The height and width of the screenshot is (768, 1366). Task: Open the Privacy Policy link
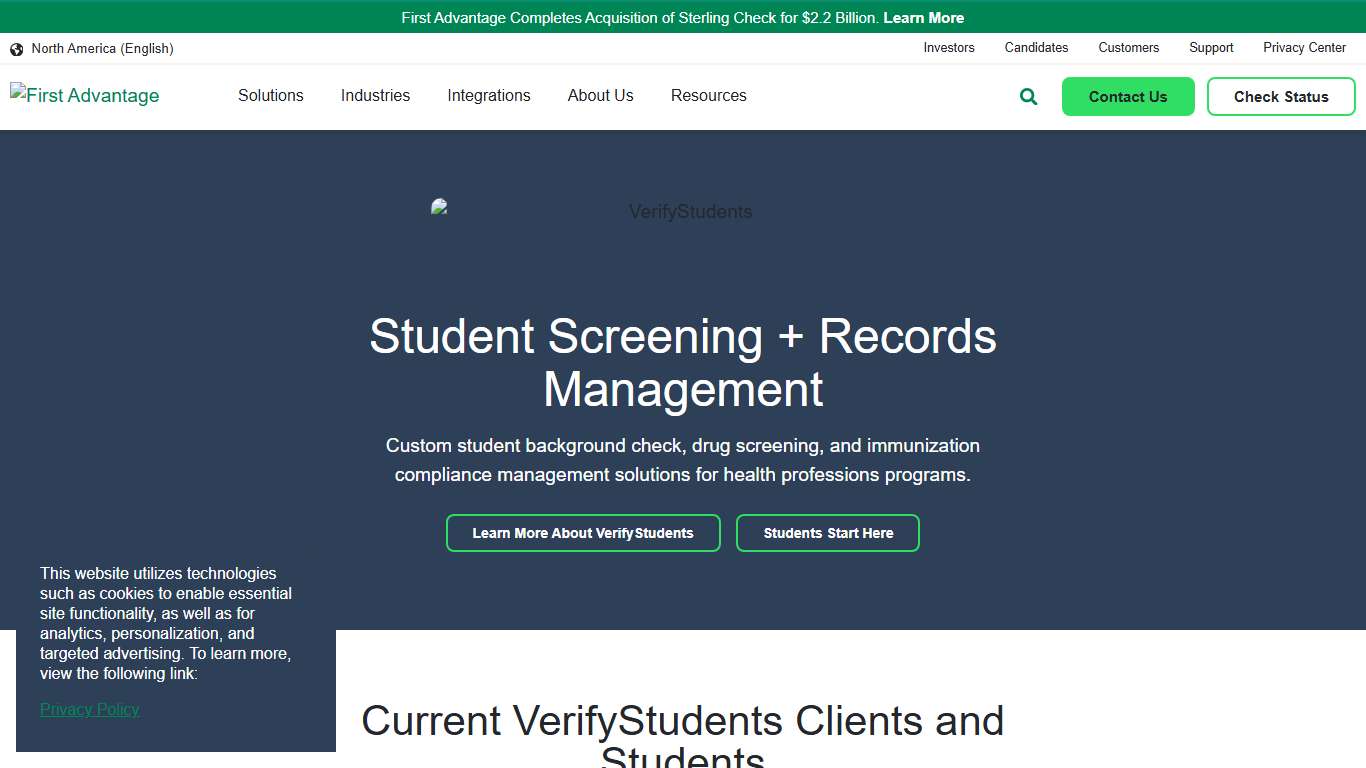pos(89,709)
